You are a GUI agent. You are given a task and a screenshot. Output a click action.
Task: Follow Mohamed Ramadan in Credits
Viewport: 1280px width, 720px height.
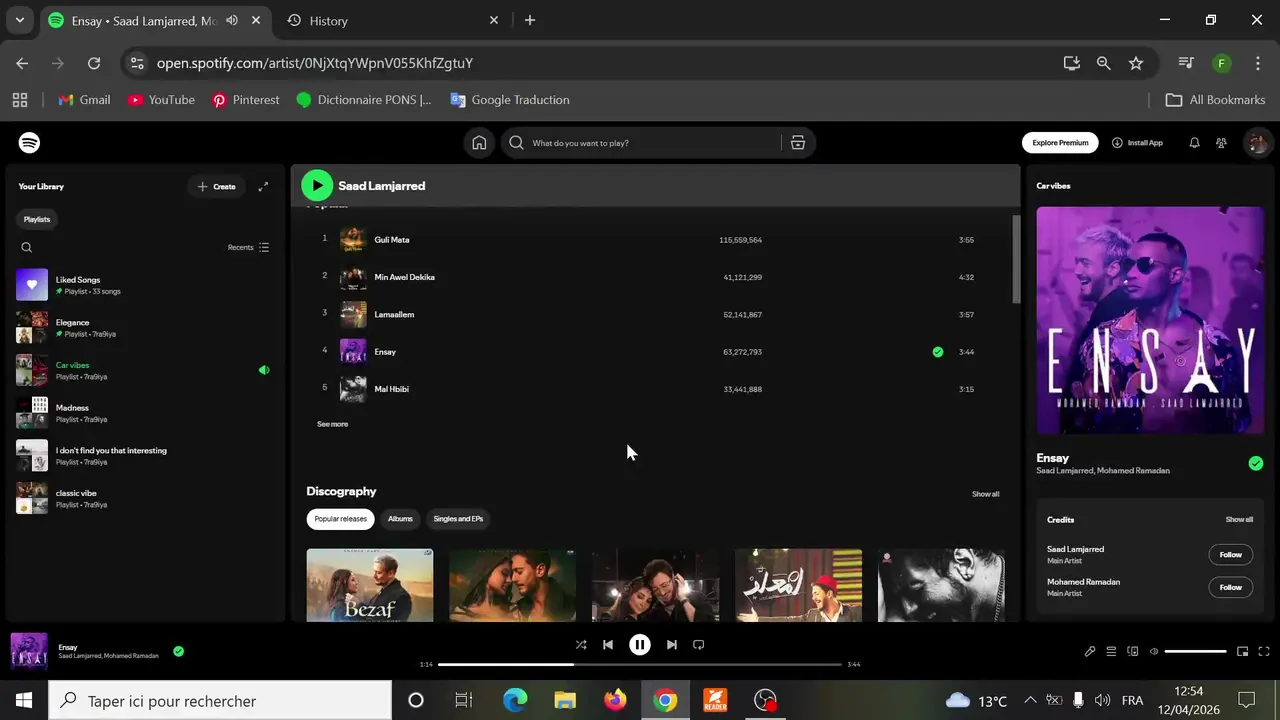tap(1230, 587)
